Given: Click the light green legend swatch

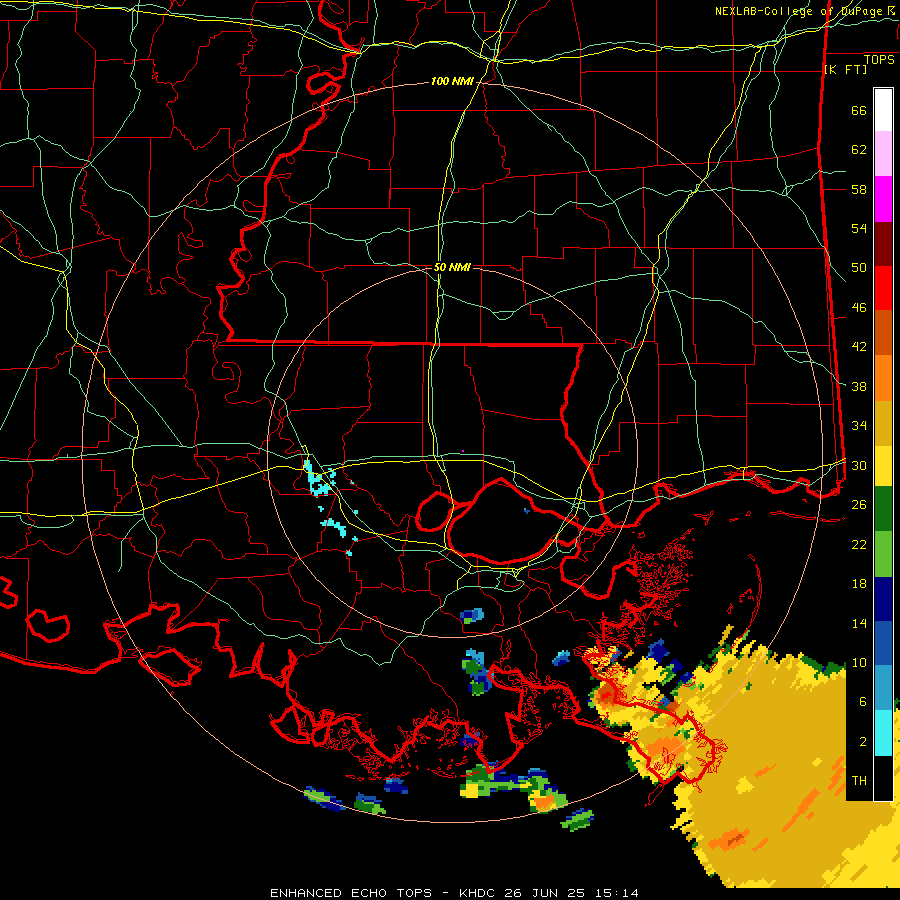Looking at the screenshot, I should [883, 554].
